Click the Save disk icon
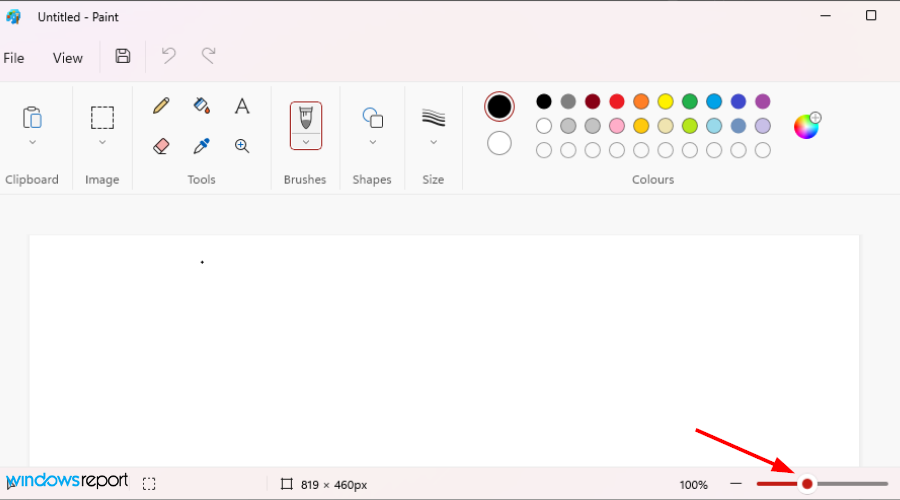900x500 pixels. tap(123, 57)
